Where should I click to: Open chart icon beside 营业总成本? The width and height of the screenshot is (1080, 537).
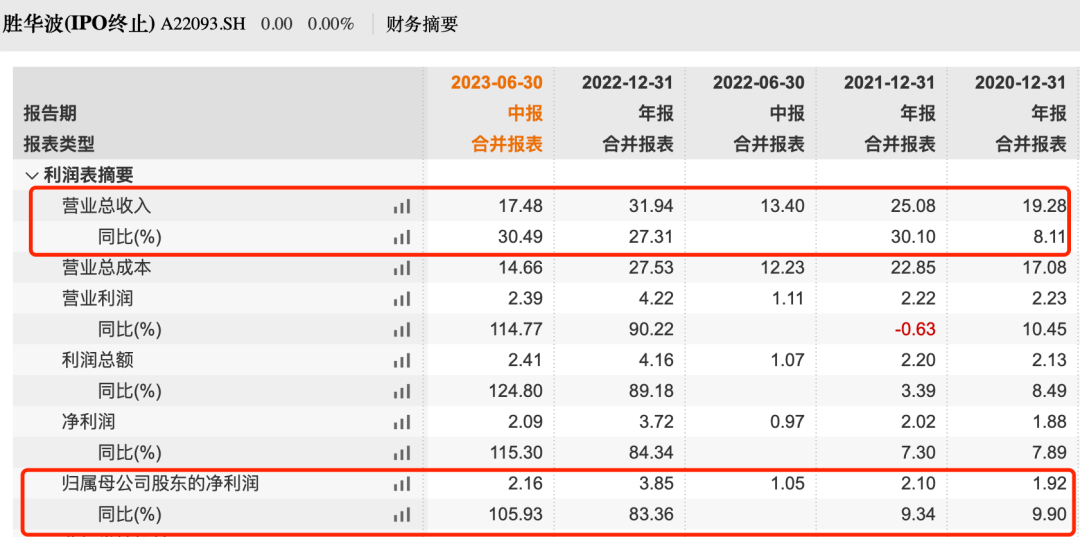click(401, 268)
